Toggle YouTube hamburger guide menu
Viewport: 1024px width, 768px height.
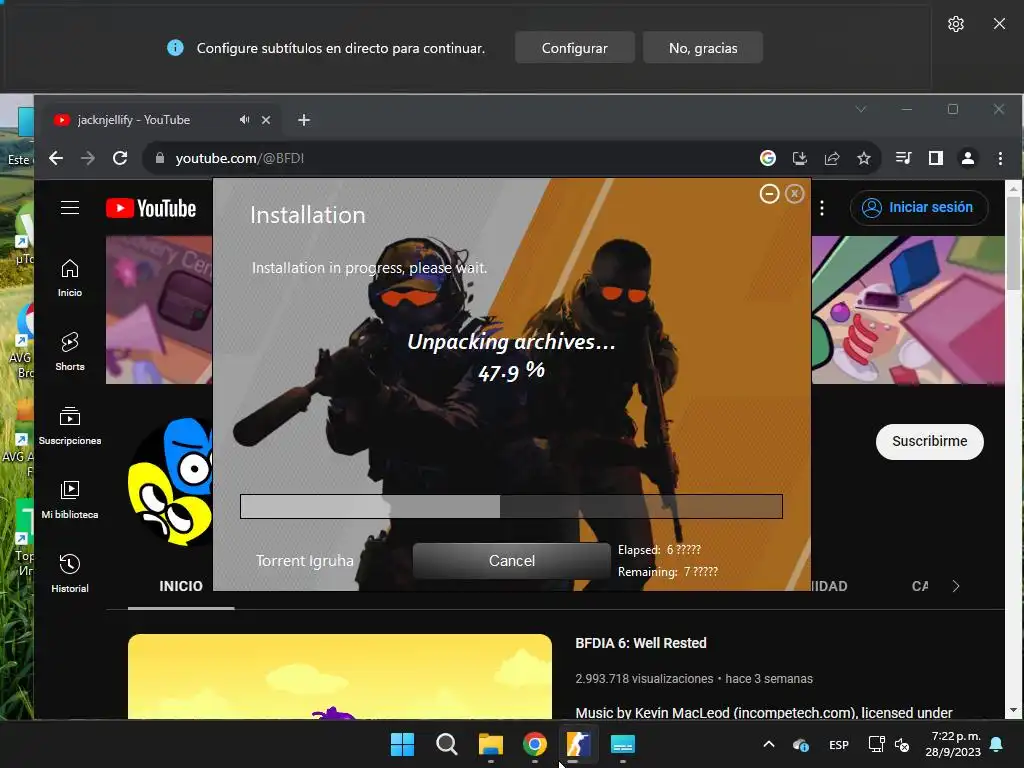coord(70,208)
